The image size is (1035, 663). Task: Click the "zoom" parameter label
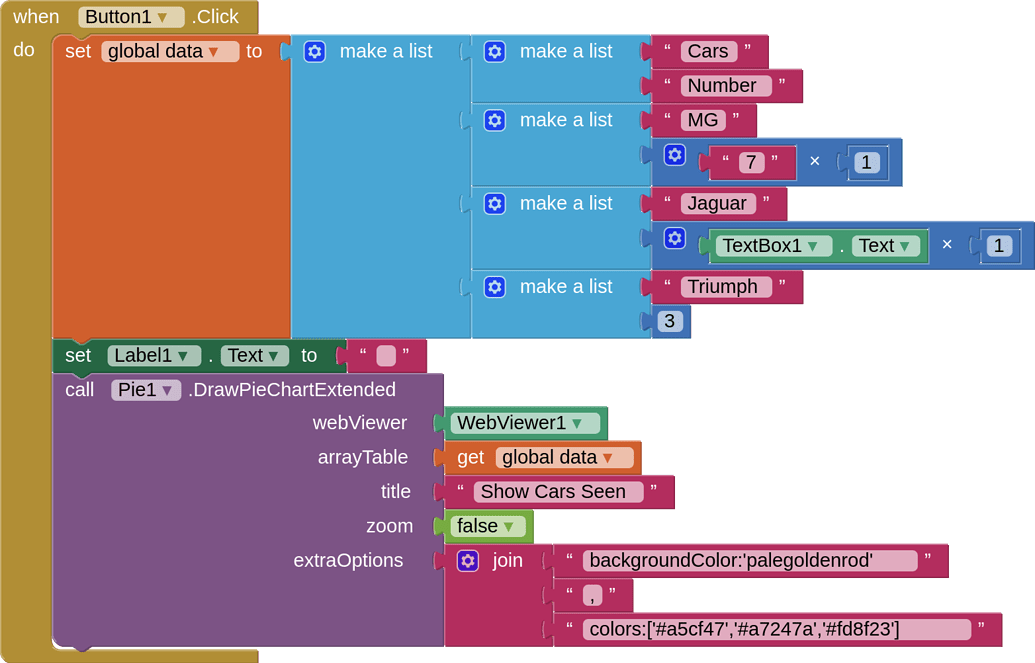point(389,526)
